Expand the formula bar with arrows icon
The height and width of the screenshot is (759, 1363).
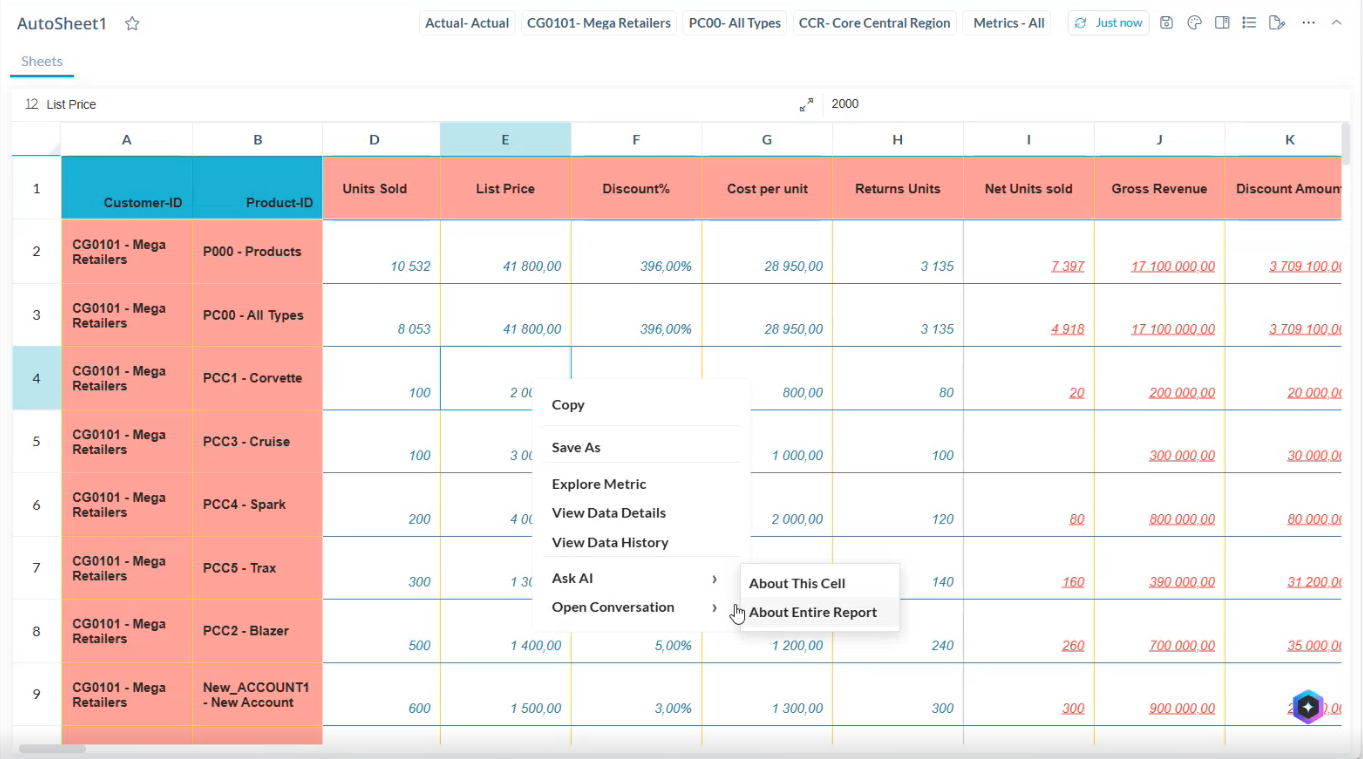pyautogui.click(x=806, y=104)
